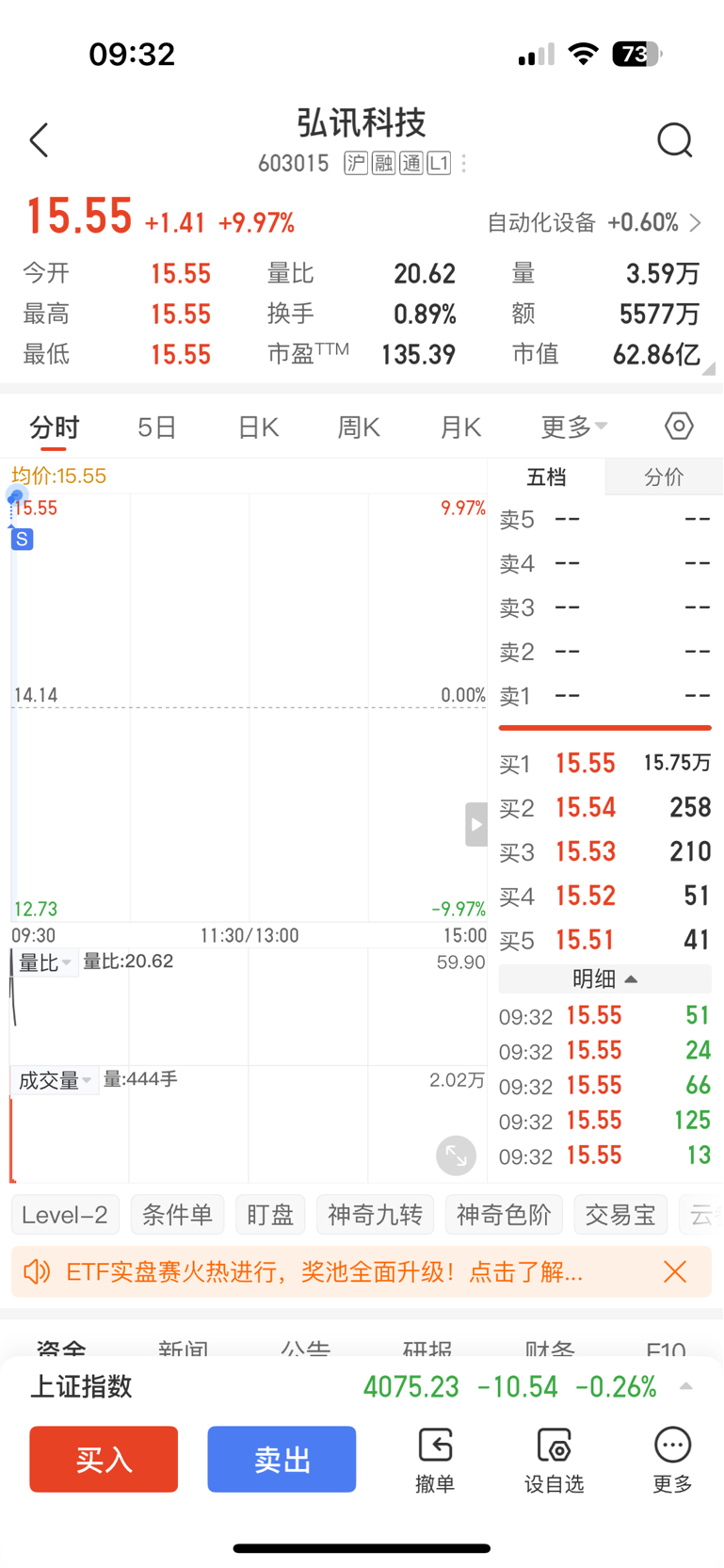Open 自动化设备 sector chevron
724x1568 pixels.
coord(696,223)
